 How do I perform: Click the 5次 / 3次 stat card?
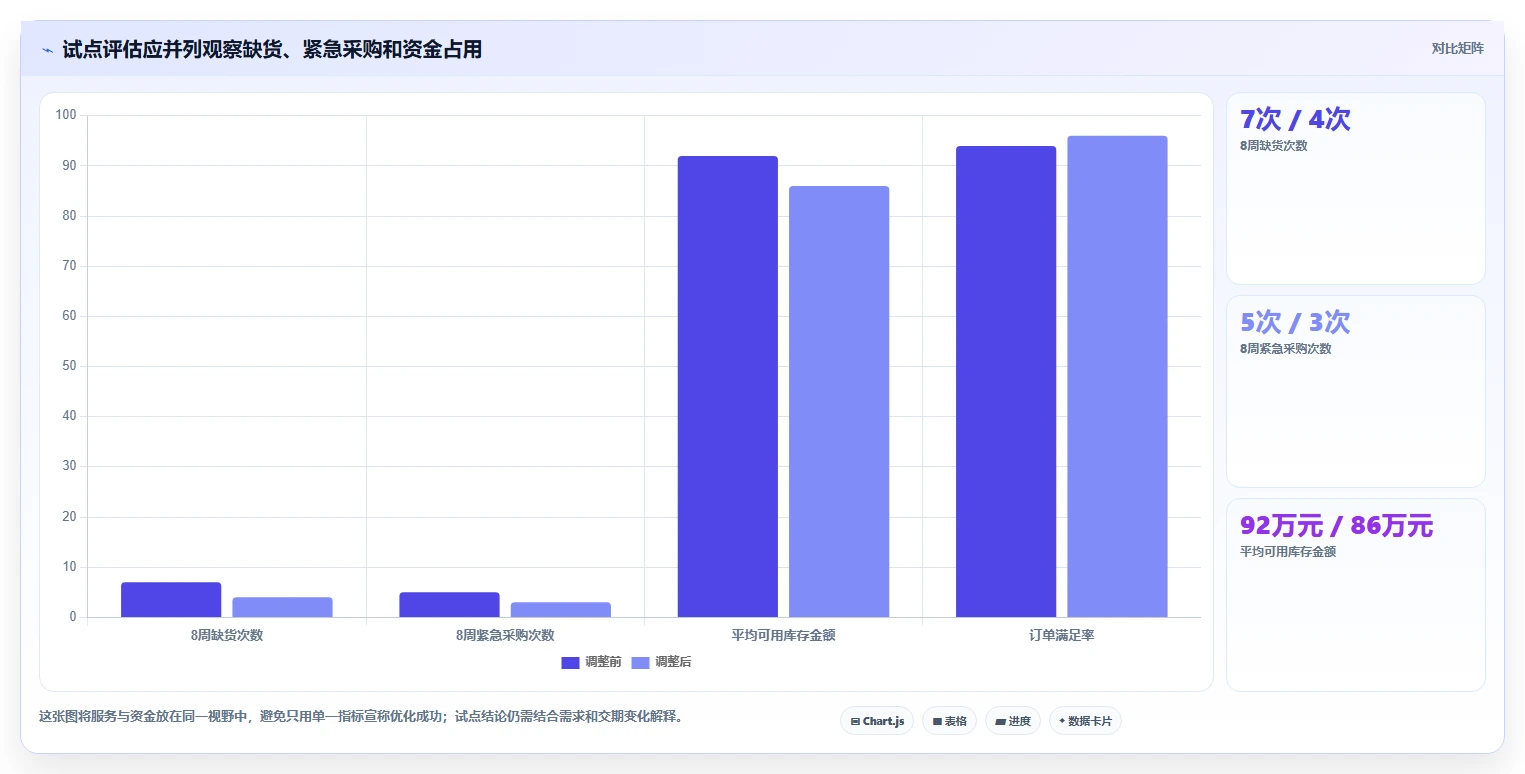[1355, 391]
